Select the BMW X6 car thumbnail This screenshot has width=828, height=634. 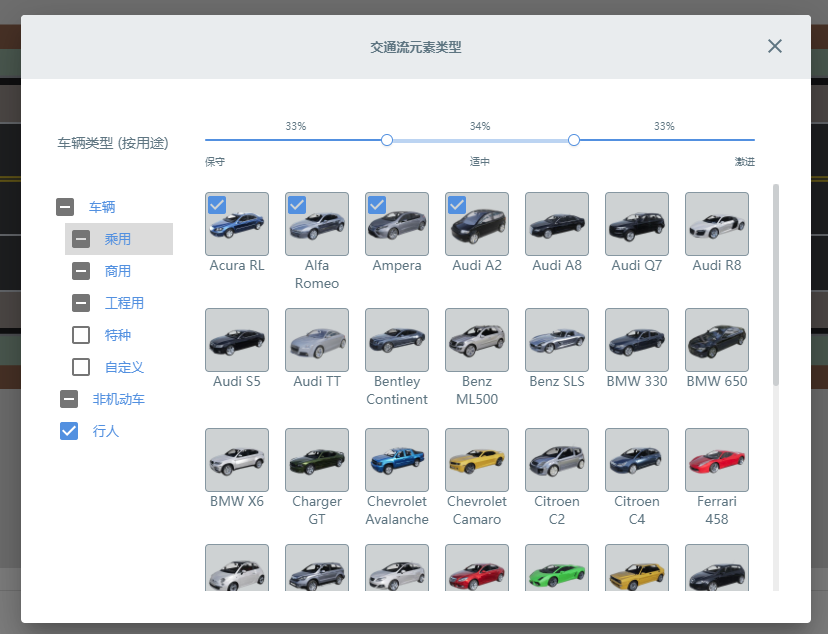coord(237,460)
